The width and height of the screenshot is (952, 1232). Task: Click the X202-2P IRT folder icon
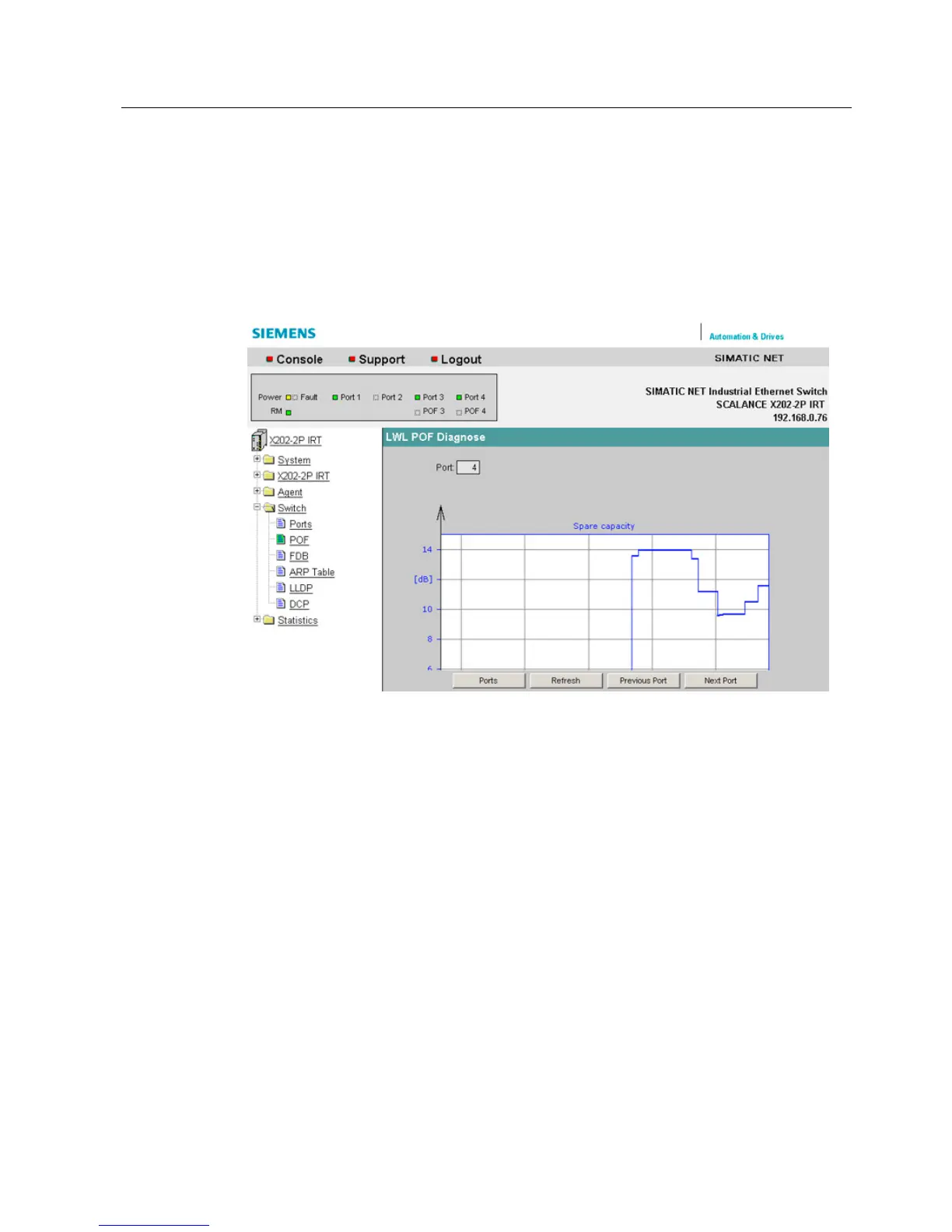click(x=269, y=475)
